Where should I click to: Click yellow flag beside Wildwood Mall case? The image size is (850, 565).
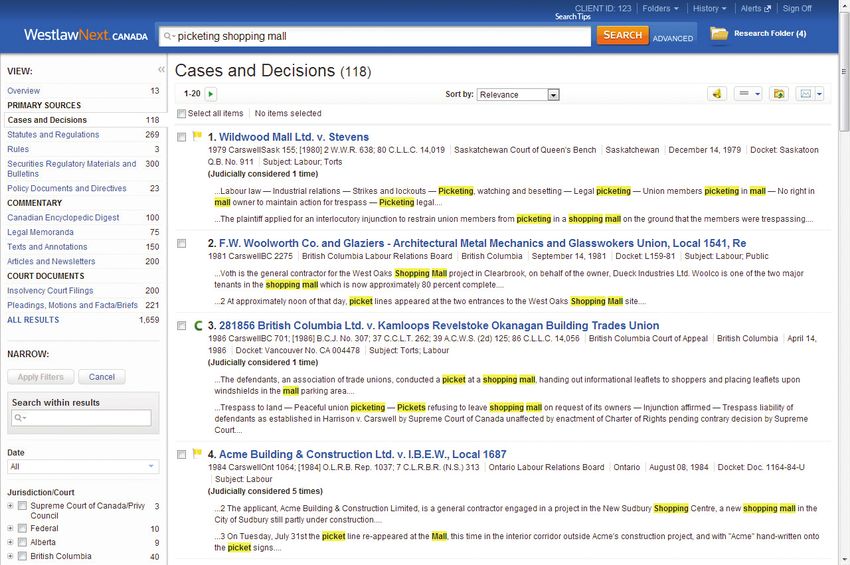click(197, 136)
